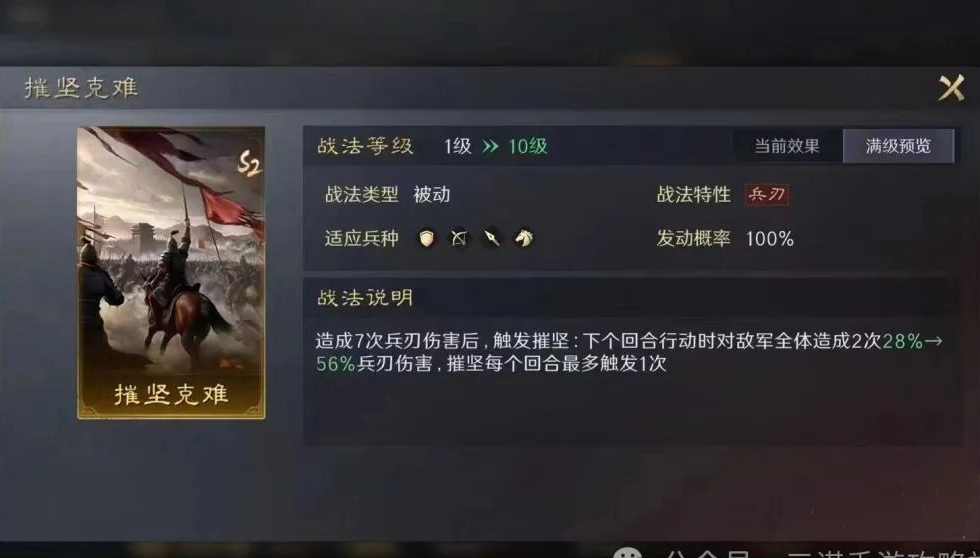Select the spear troop type icon
The width and height of the screenshot is (980, 558).
point(491,238)
